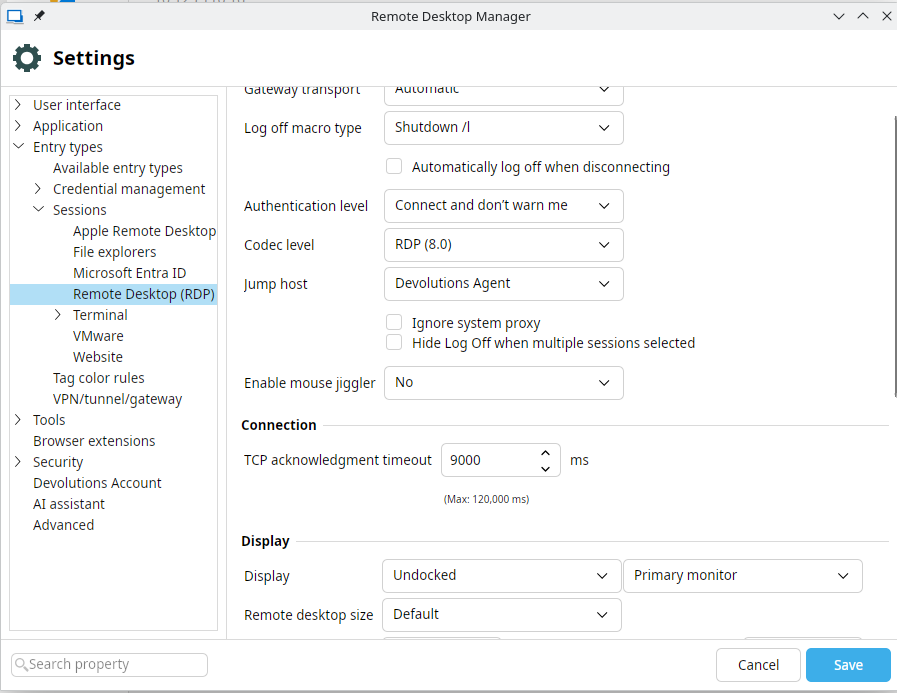
Task: Open Browser extensions settings
Action: 94,441
